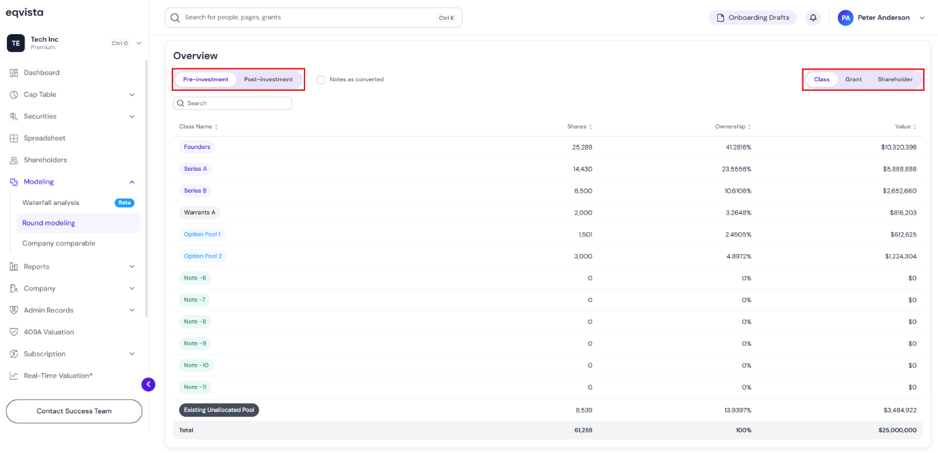This screenshot has height=453, width=938.
Task: Click Existing Unallocated Pool tag
Action: click(x=219, y=410)
